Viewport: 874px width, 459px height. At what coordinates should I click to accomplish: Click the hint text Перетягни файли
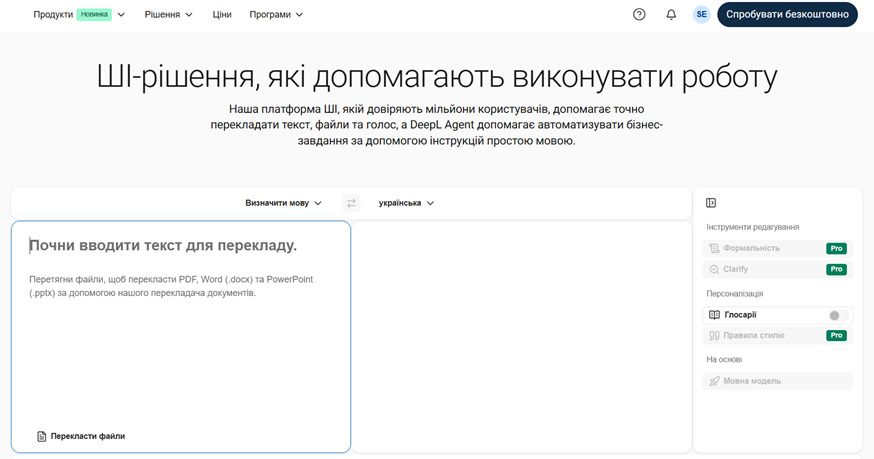click(171, 286)
